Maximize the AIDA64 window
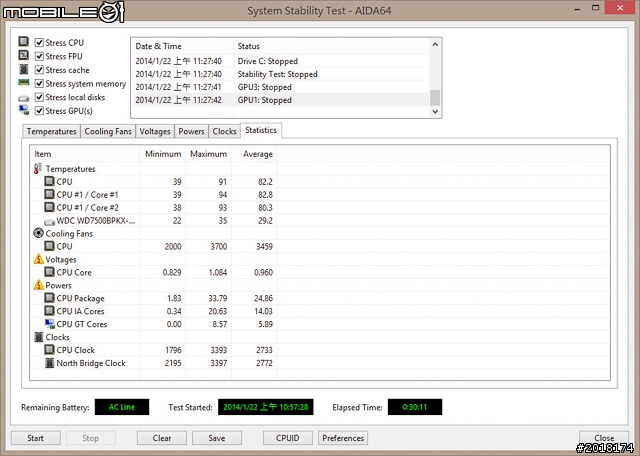Screen dimensions: 640x456 click(x=596, y=8)
